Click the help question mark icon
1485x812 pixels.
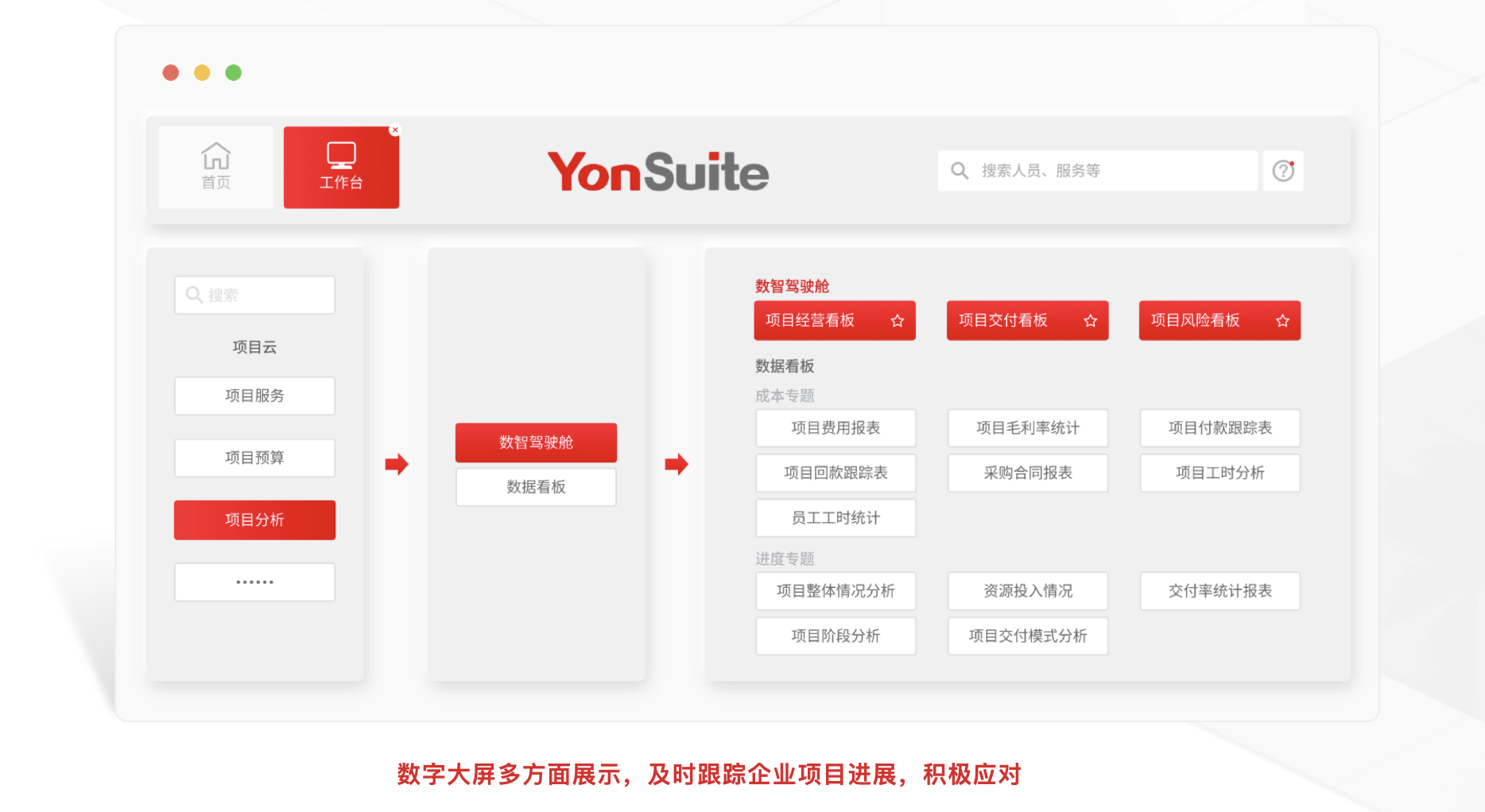click(1283, 171)
